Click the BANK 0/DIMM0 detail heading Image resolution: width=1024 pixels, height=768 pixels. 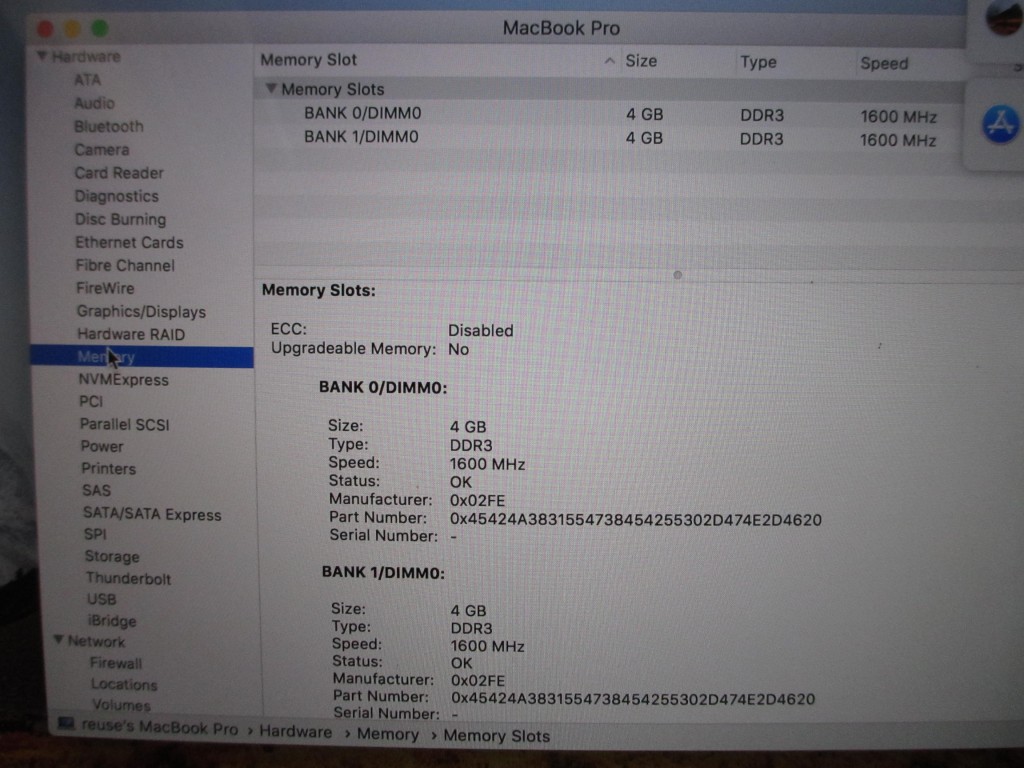(383, 388)
